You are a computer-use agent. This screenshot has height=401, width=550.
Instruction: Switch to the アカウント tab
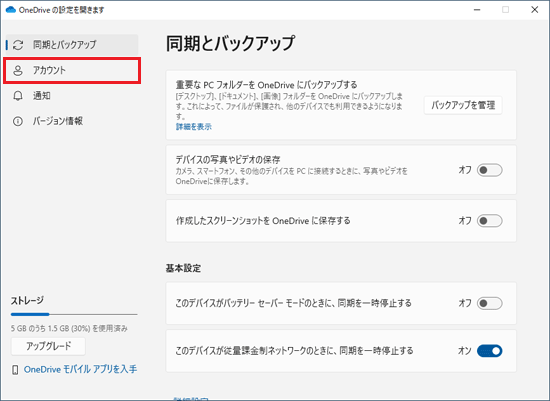coord(72,71)
